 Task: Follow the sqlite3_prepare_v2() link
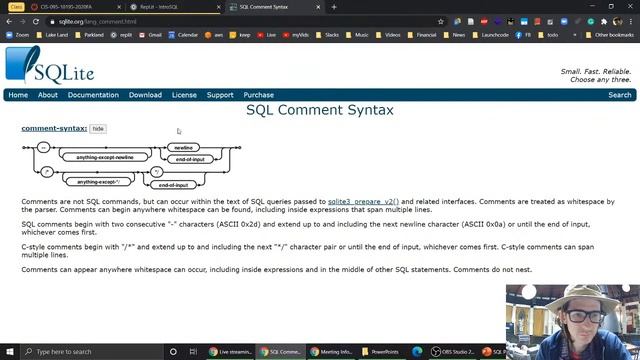pyautogui.click(x=363, y=202)
